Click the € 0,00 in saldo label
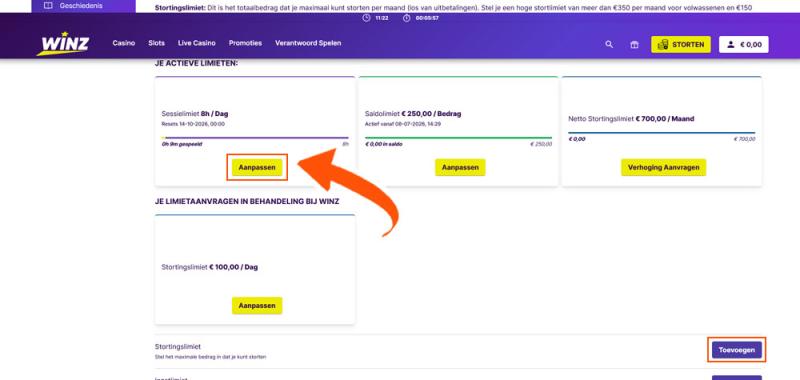800x380 pixels. pyautogui.click(x=383, y=144)
